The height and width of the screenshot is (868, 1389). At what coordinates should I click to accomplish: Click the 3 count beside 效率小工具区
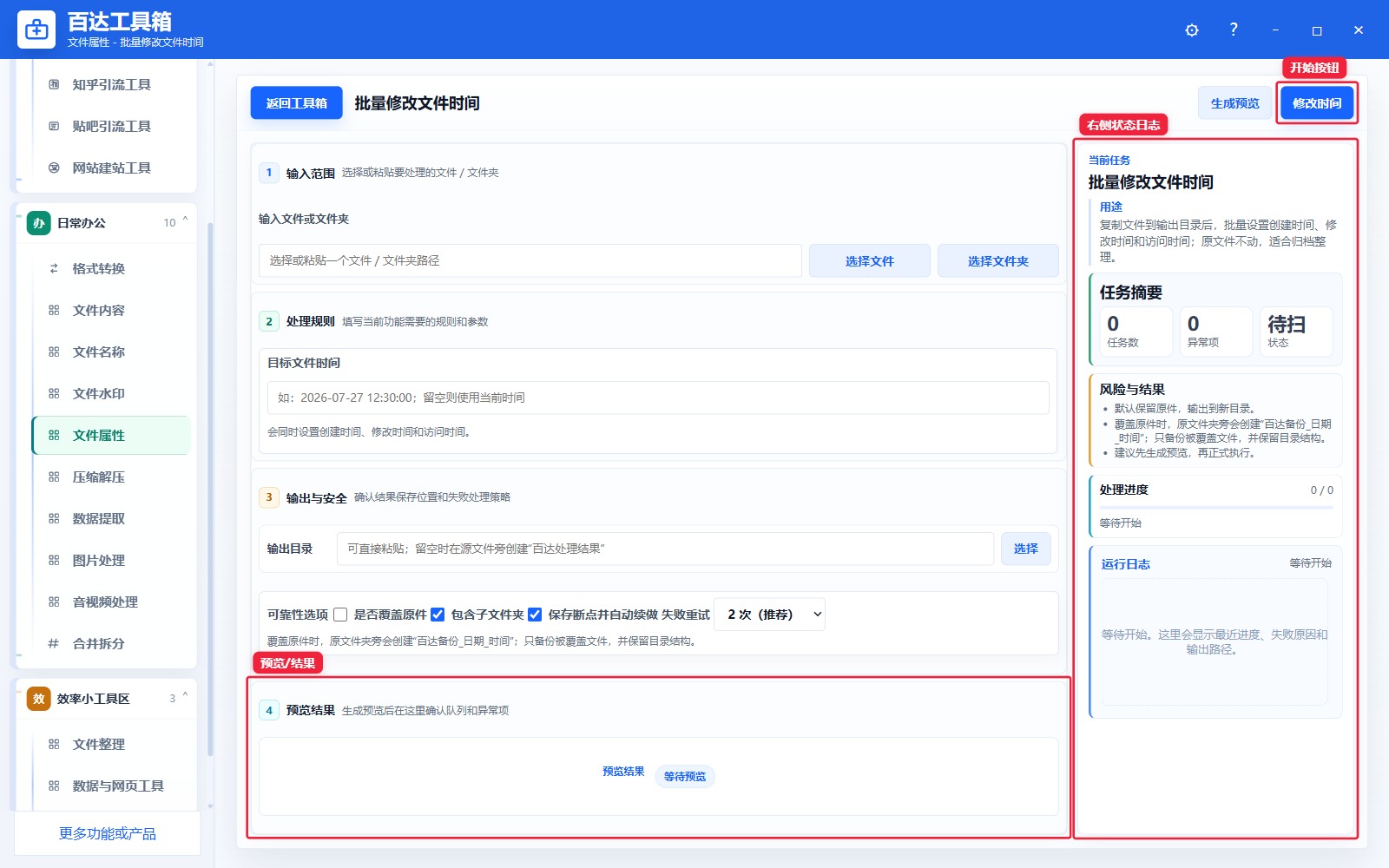pos(172,699)
